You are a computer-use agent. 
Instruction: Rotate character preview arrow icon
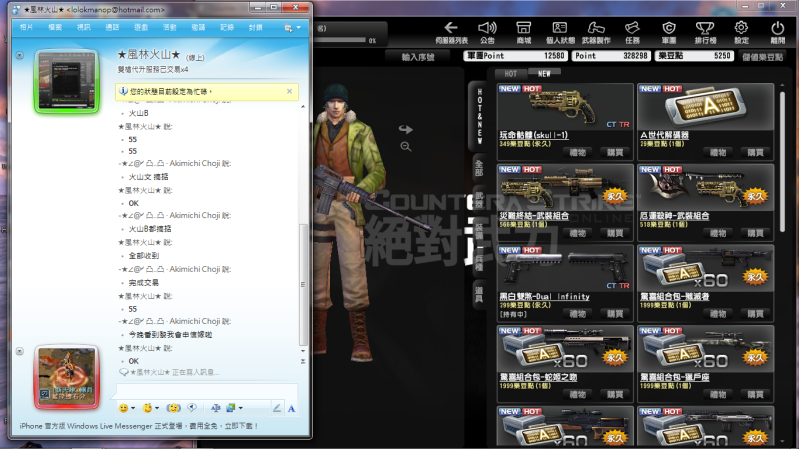point(406,129)
